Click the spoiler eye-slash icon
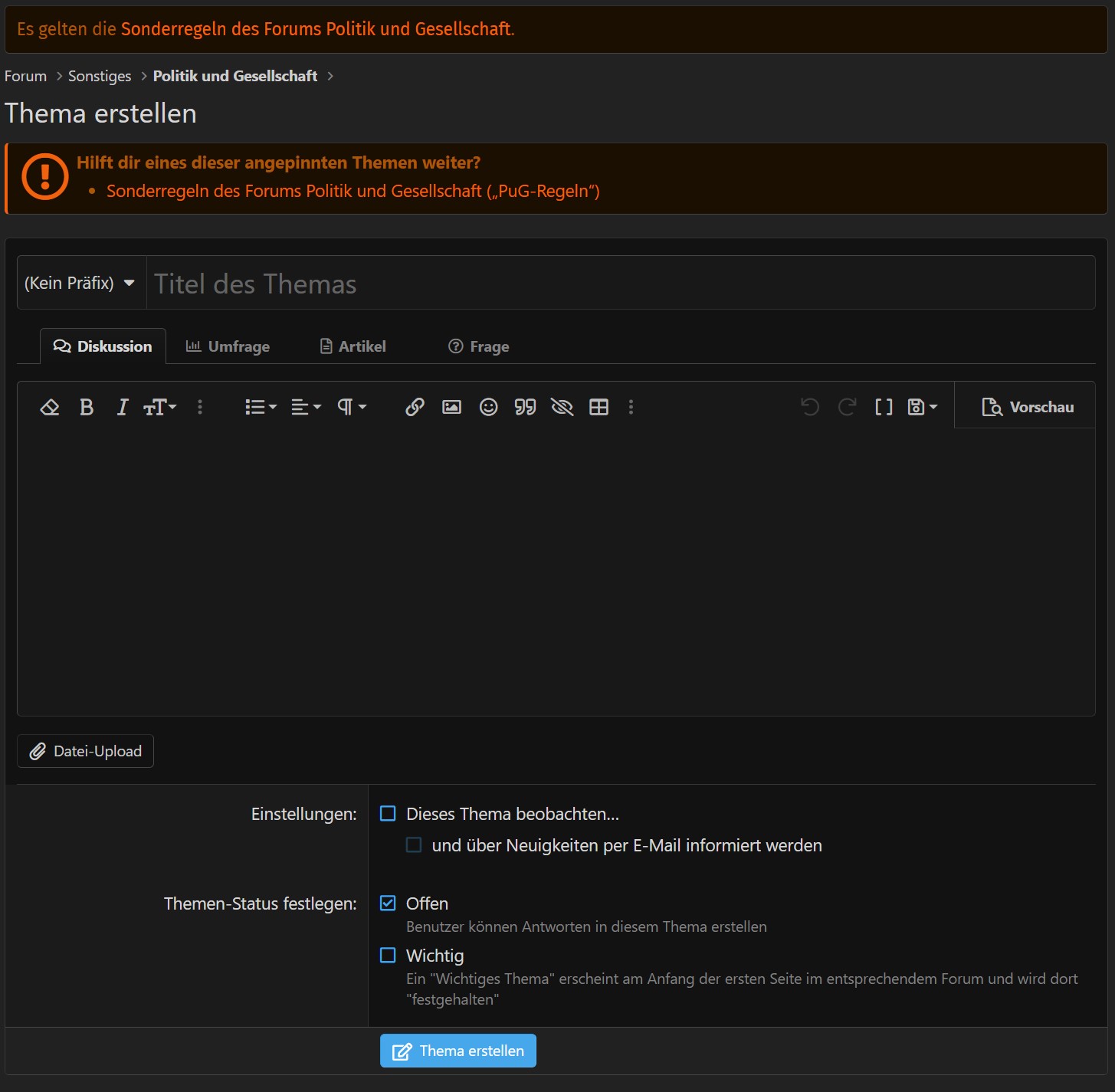 point(562,407)
